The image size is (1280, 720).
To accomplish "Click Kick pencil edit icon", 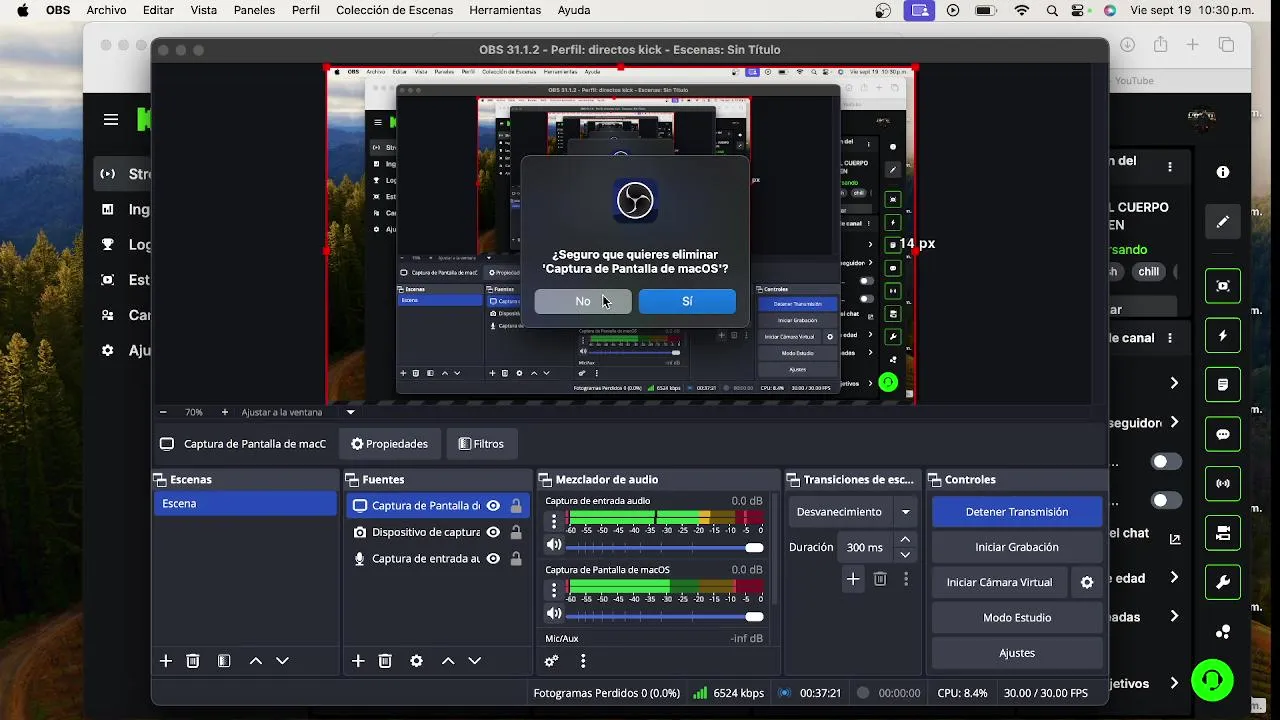I will [1222, 222].
